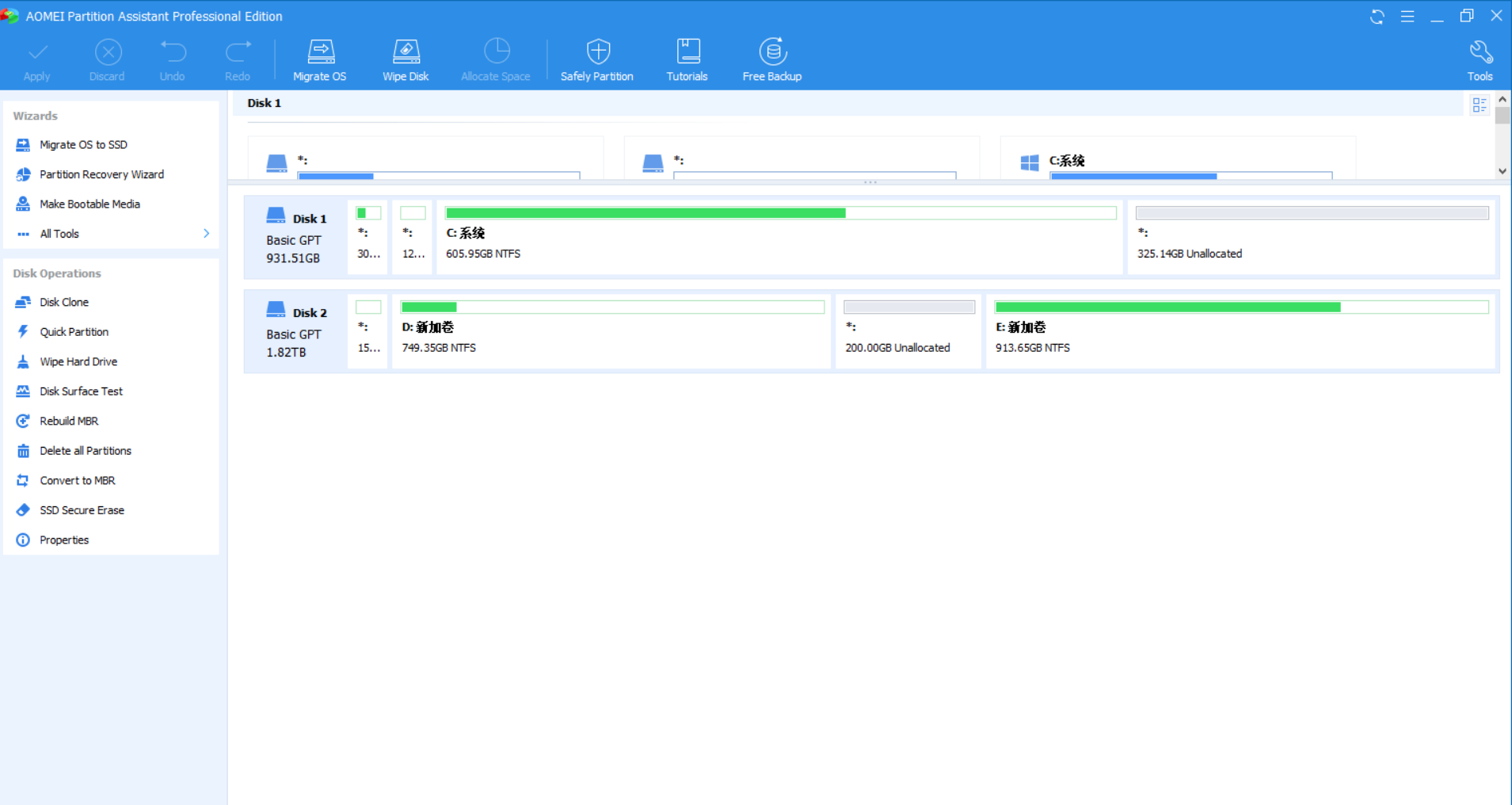Viewport: 1512px width, 805px height.
Task: Click the Disk Operations section header
Action: (57, 273)
